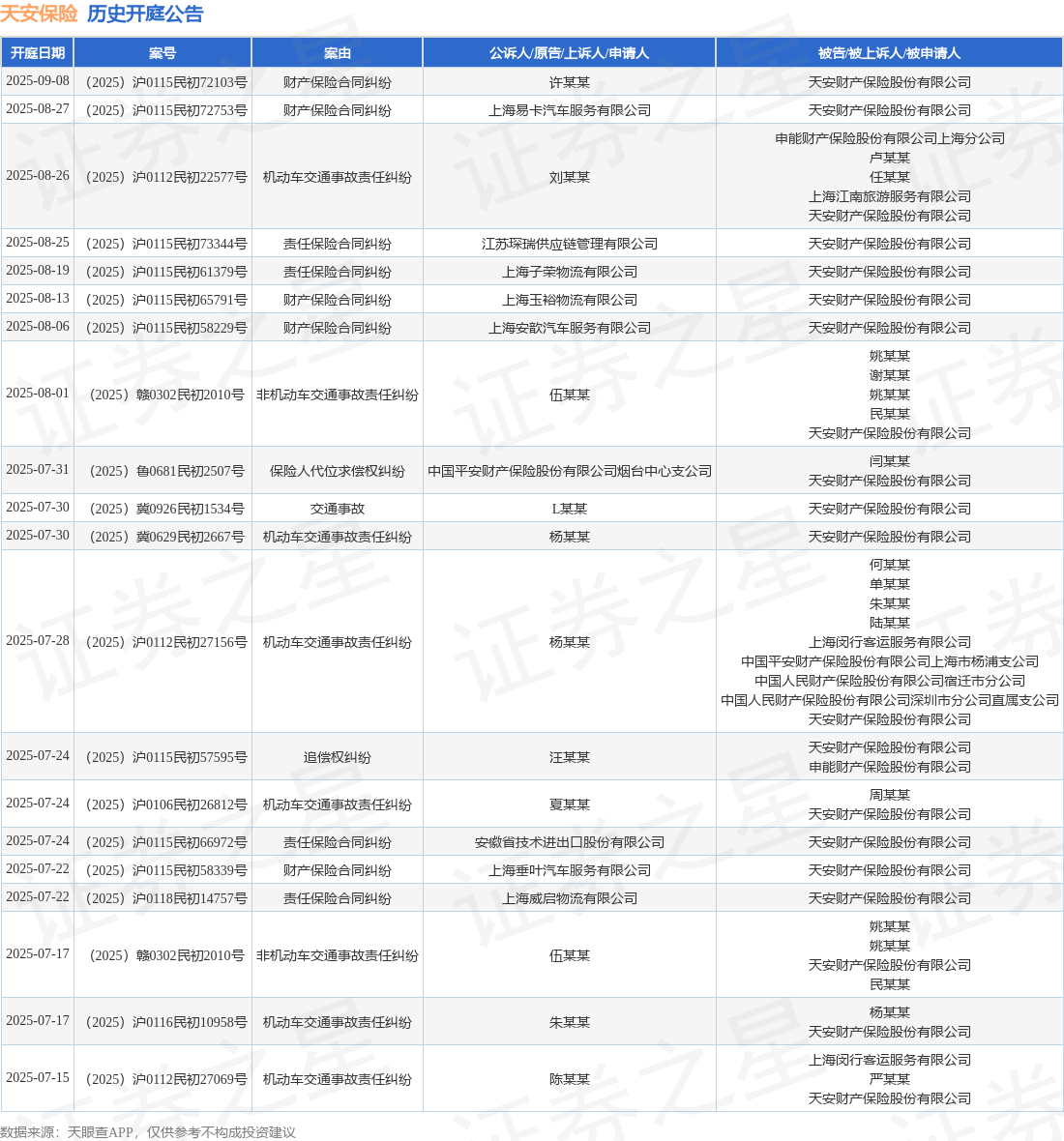Click plaintiff 汪某某
The width and height of the screenshot is (1064, 1141).
pyautogui.click(x=569, y=757)
